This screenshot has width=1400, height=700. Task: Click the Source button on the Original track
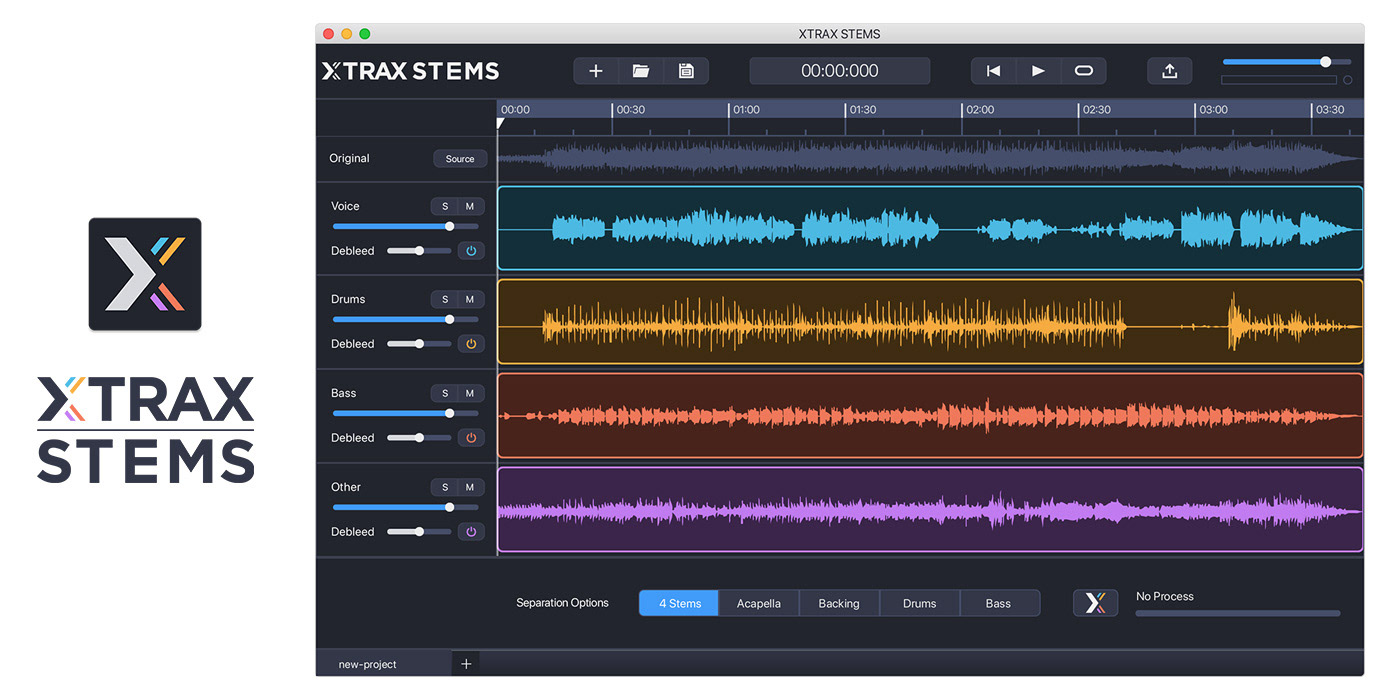point(460,159)
